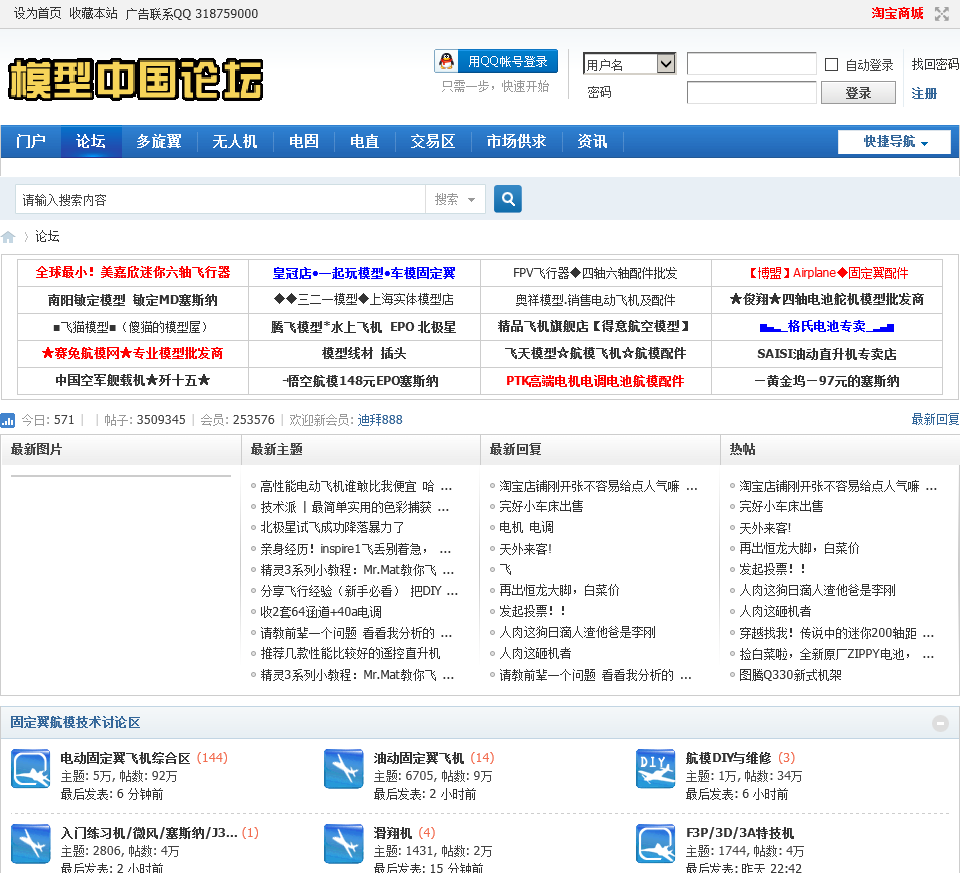
Task: Click the 用QQ帐号登录 button
Action: [x=496, y=61]
